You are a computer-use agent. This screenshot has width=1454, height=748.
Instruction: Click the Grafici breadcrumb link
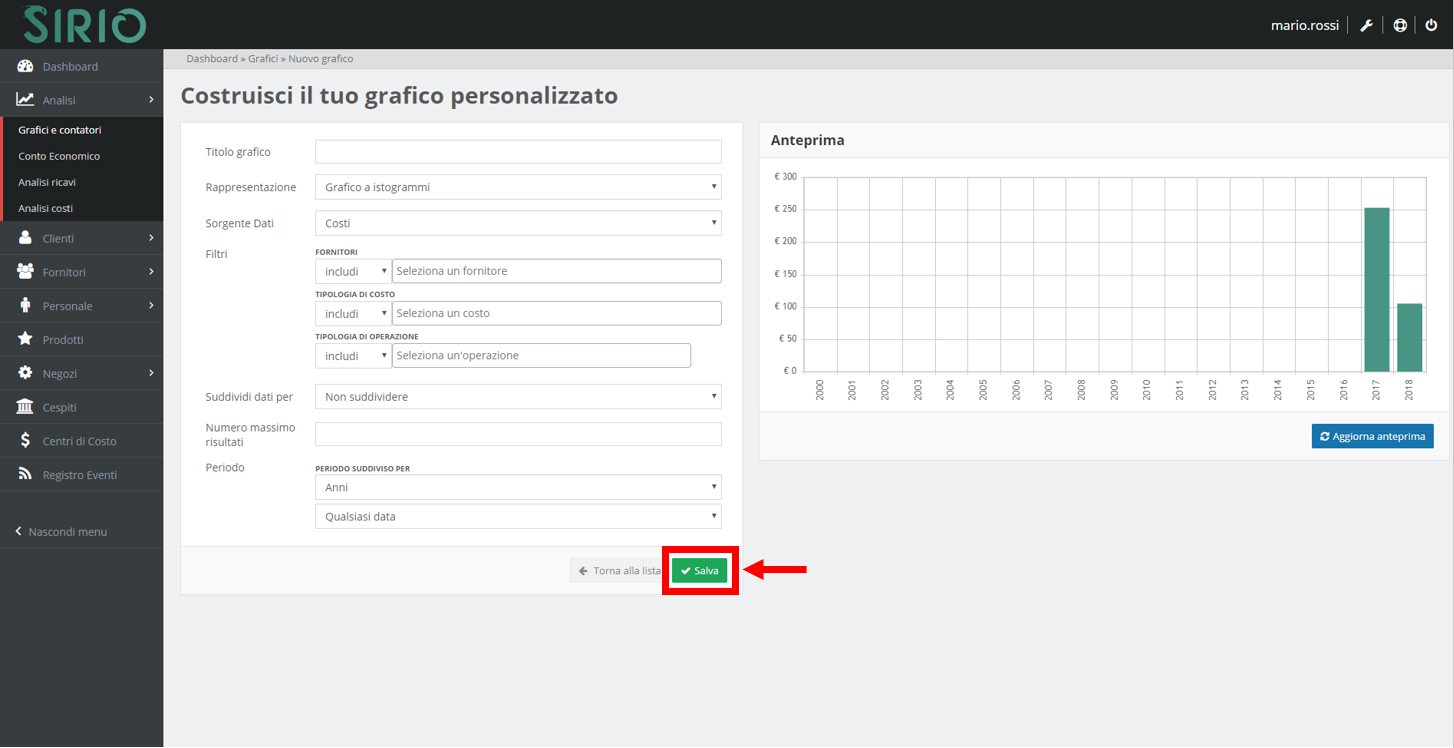262,59
